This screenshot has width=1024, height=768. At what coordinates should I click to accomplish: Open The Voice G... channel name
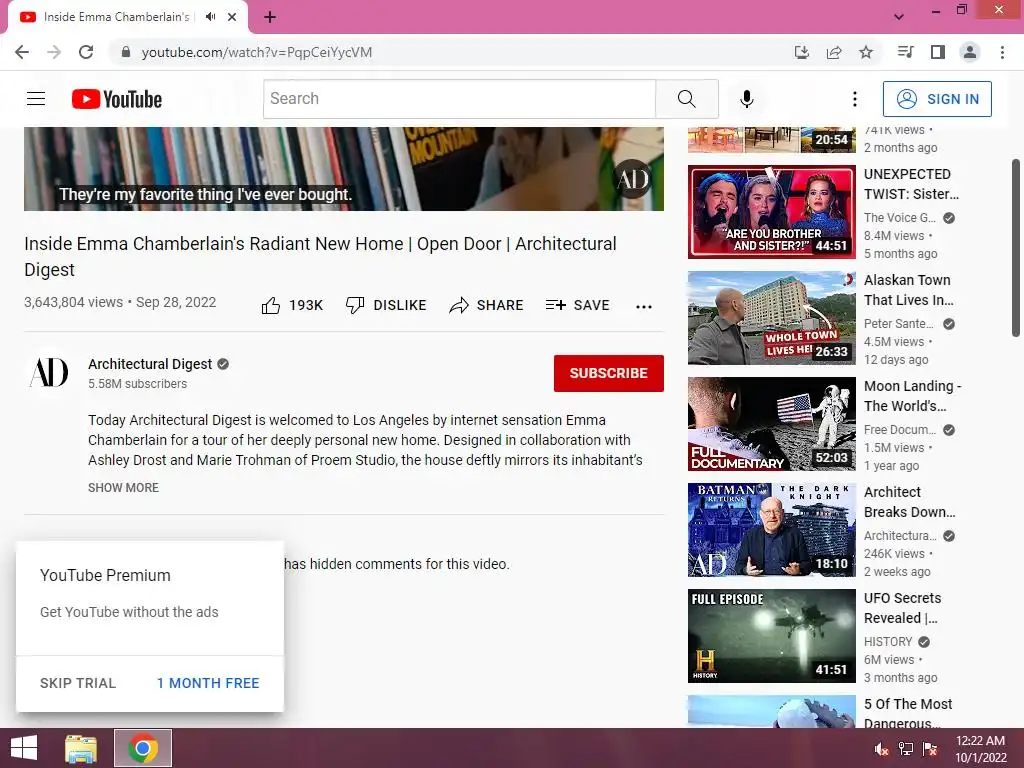pos(900,217)
